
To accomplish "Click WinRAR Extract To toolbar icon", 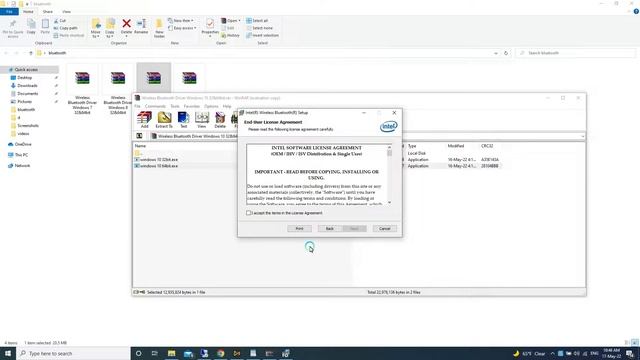I will [x=164, y=120].
